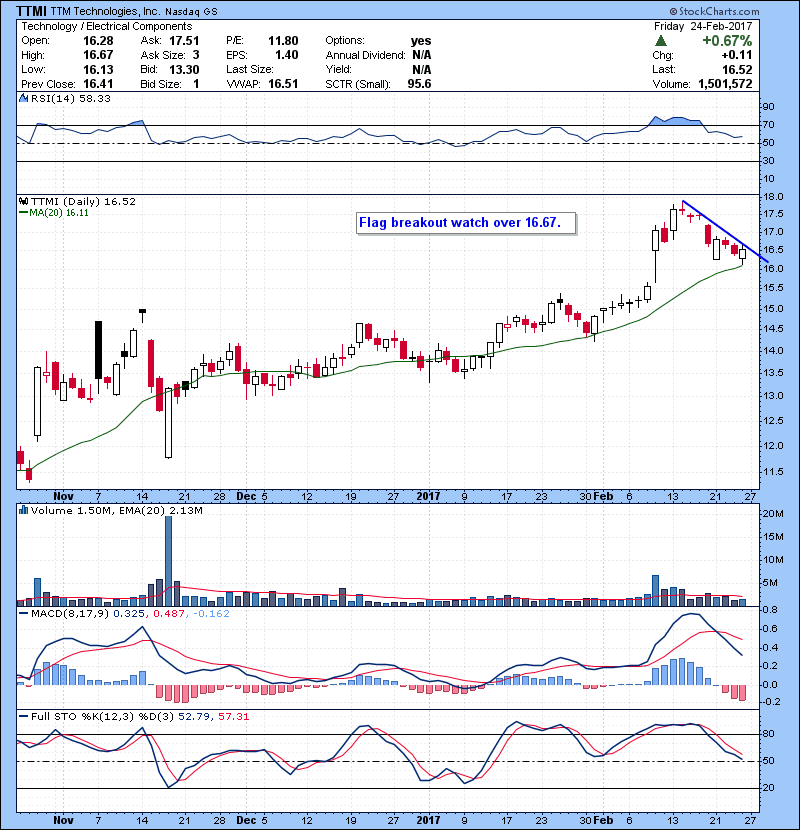This screenshot has height=830, width=800.
Task: Click the Full STO %K value 52.79
Action: pos(193,716)
